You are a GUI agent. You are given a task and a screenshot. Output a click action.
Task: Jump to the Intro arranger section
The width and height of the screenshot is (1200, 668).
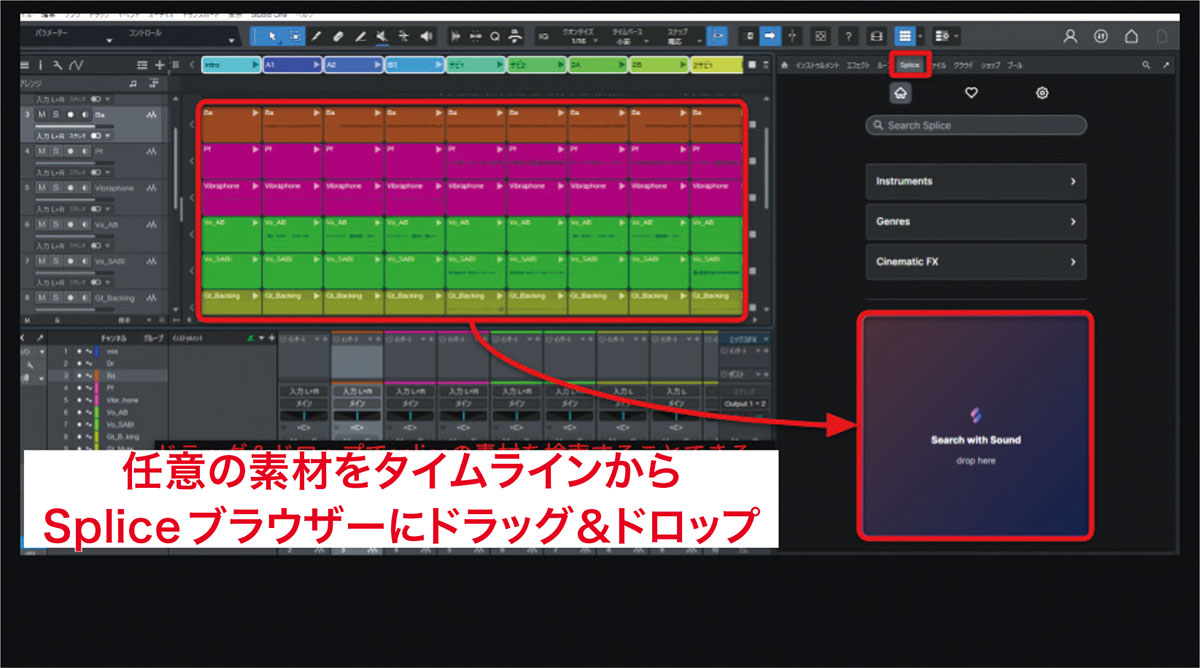pos(231,65)
